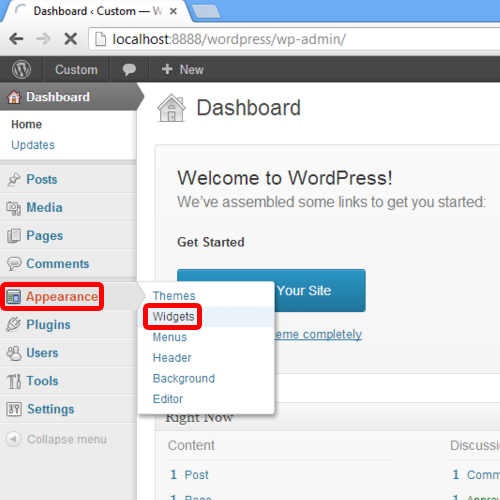
Task: Click the Right Now widget title
Action: 199,418
